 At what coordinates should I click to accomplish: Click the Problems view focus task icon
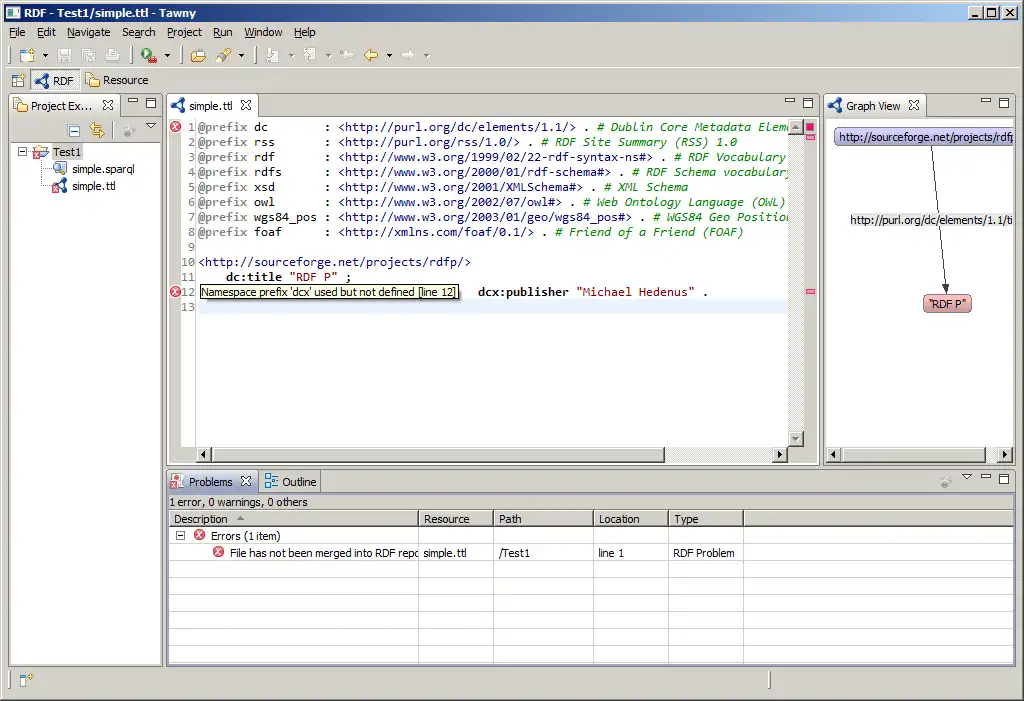coord(946,482)
